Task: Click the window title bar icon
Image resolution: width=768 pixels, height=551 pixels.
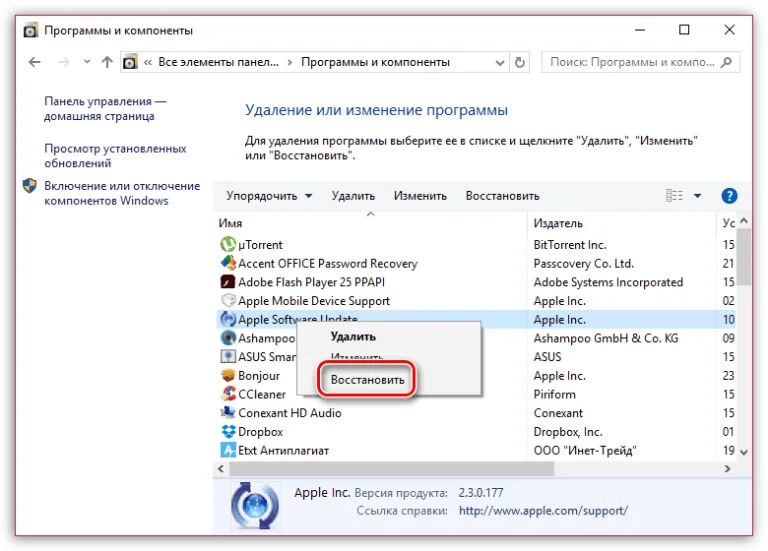Action: coord(30,30)
